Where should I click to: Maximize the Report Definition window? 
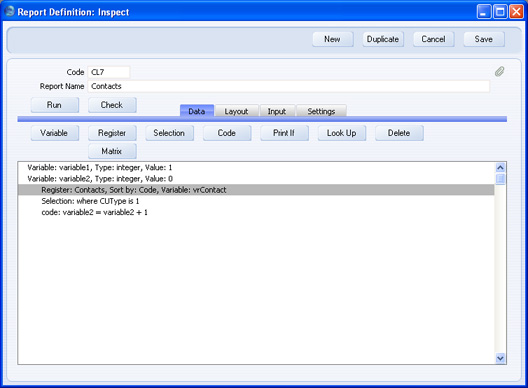(500, 12)
